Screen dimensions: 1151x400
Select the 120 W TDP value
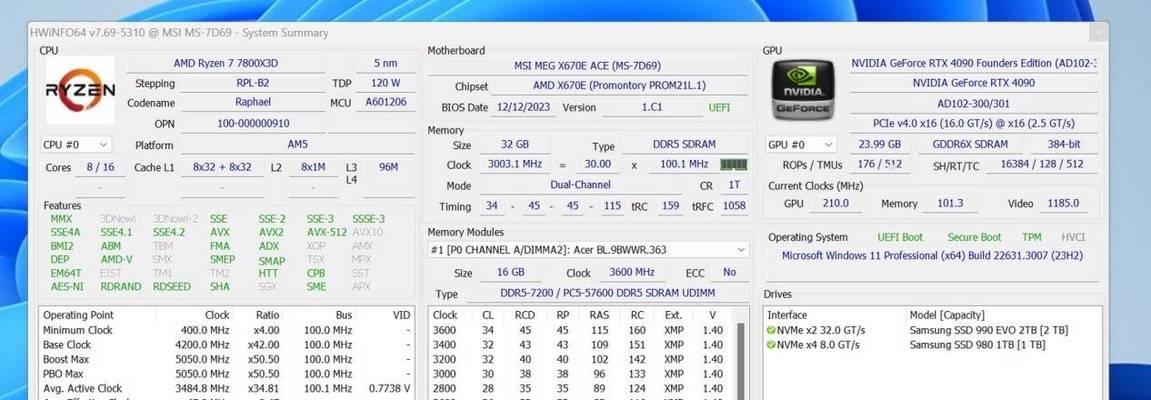tap(385, 83)
